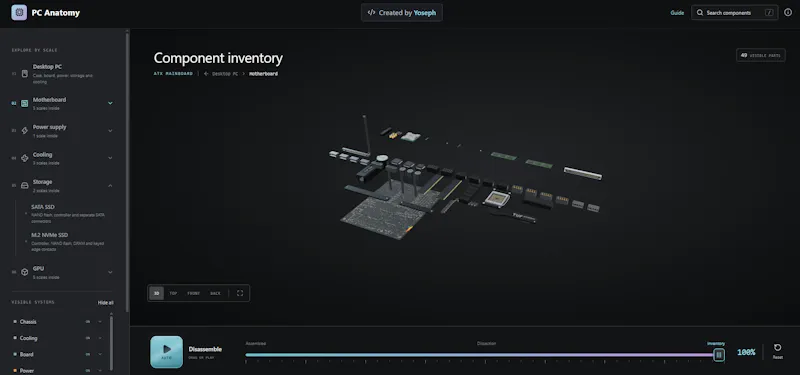The width and height of the screenshot is (800, 375).
Task: Switch to the FRONT view tab
Action: pos(193,293)
